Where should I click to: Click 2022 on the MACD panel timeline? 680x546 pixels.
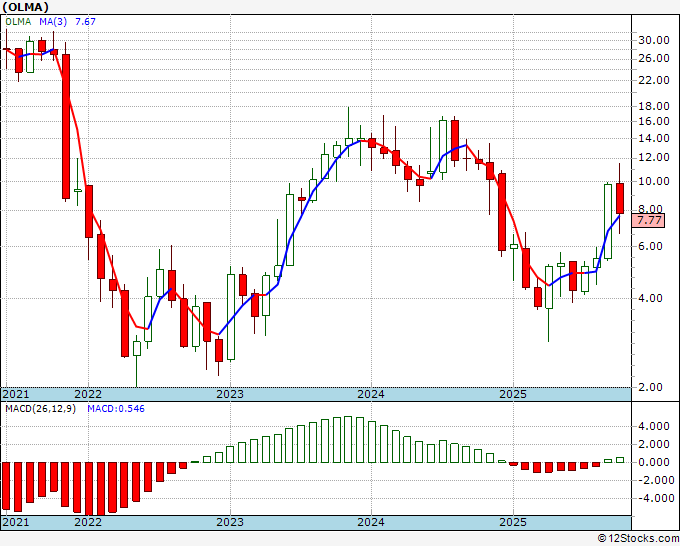[x=88, y=522]
